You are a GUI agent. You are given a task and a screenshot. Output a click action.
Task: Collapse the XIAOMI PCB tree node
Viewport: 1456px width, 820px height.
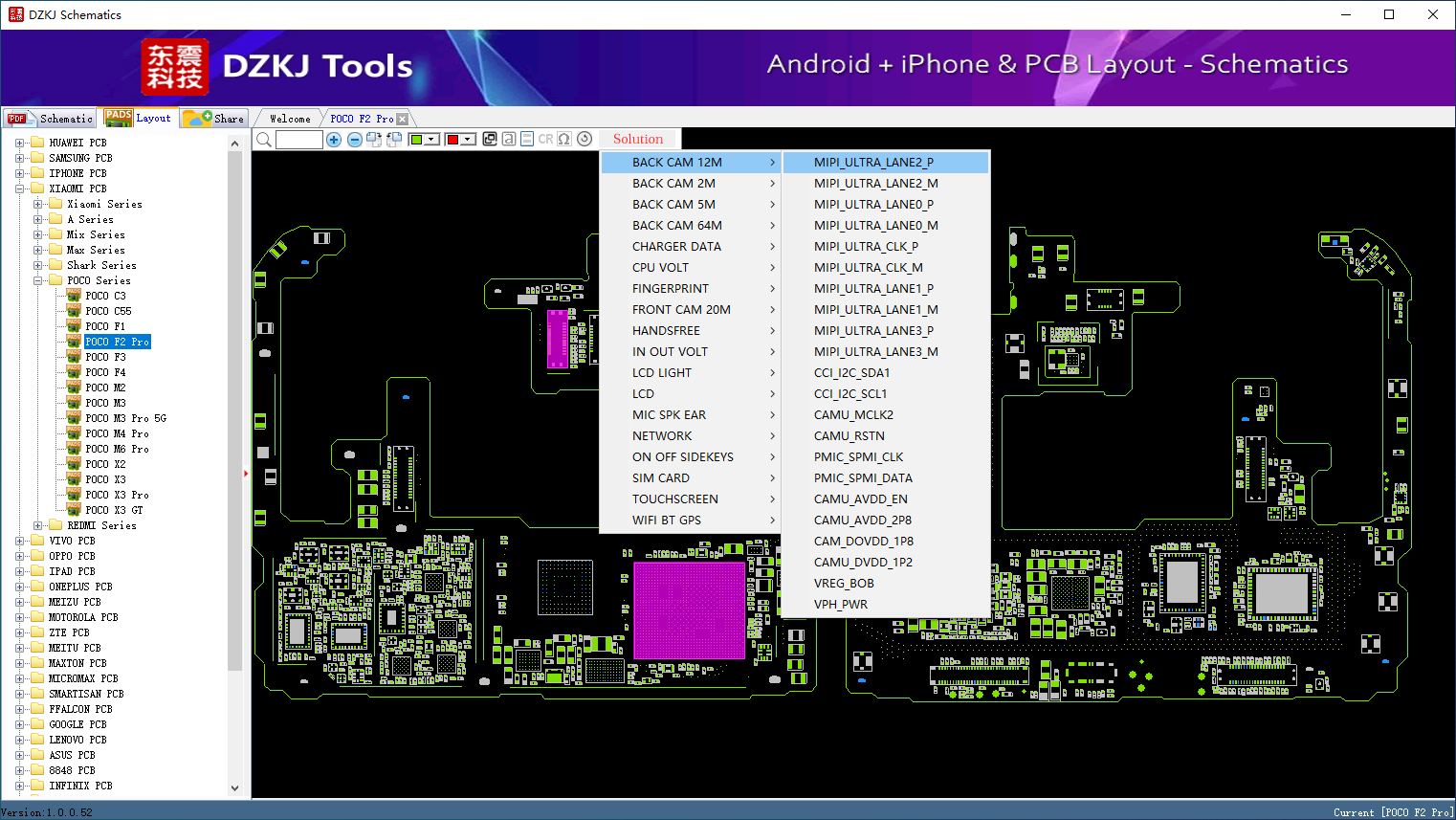click(x=20, y=188)
